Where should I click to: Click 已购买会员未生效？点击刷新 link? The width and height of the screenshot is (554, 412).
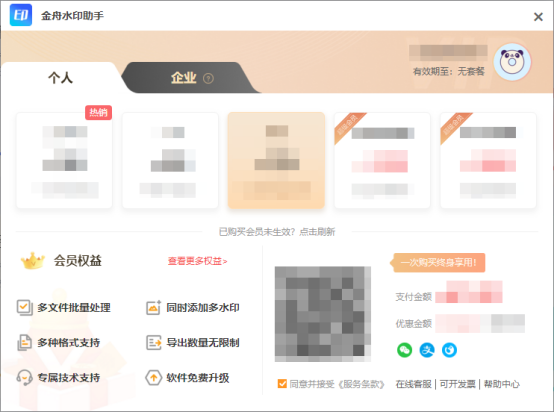[277, 232]
